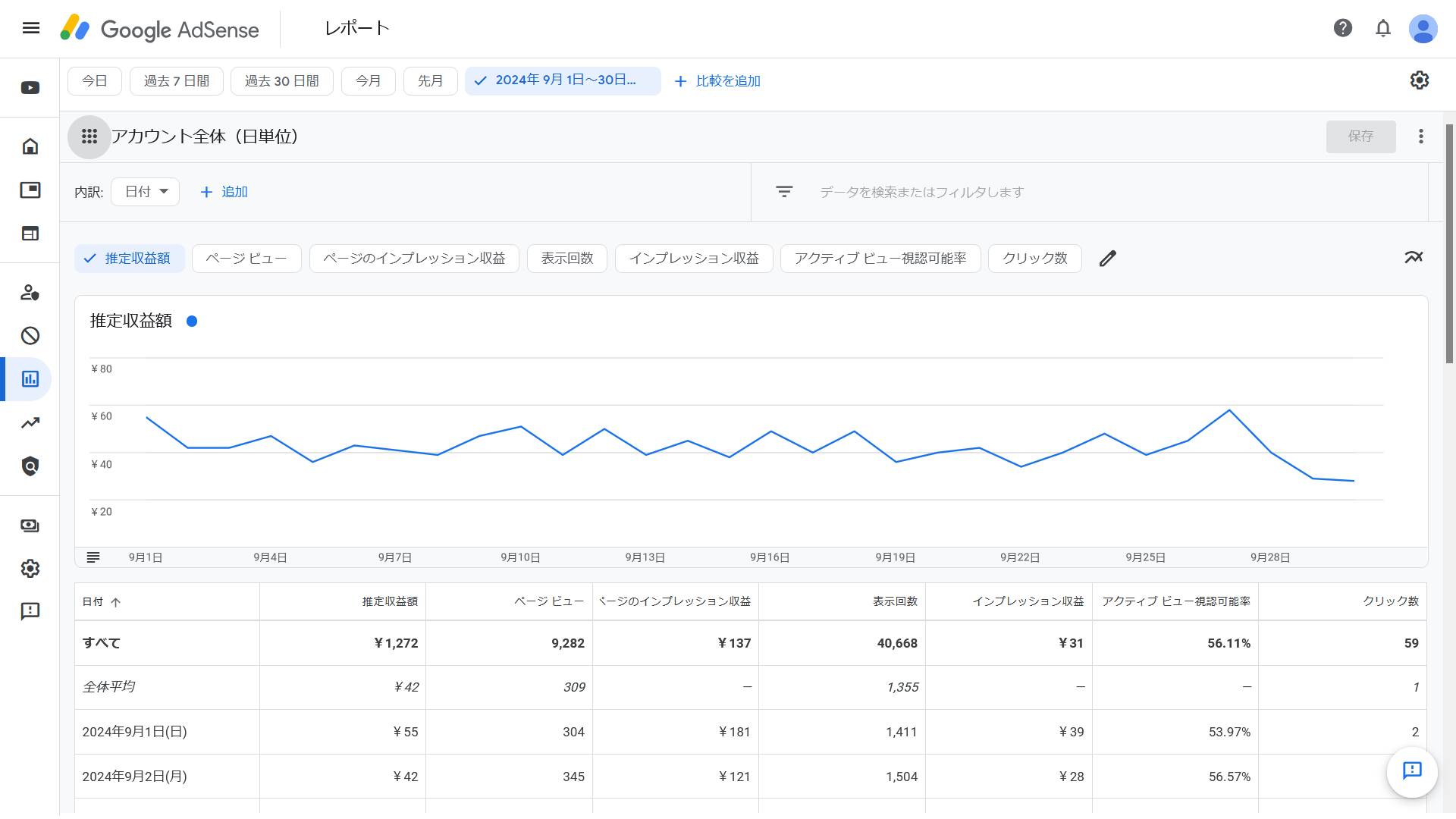Open the floating feedback chat button
The image size is (1456, 819).
(1412, 772)
